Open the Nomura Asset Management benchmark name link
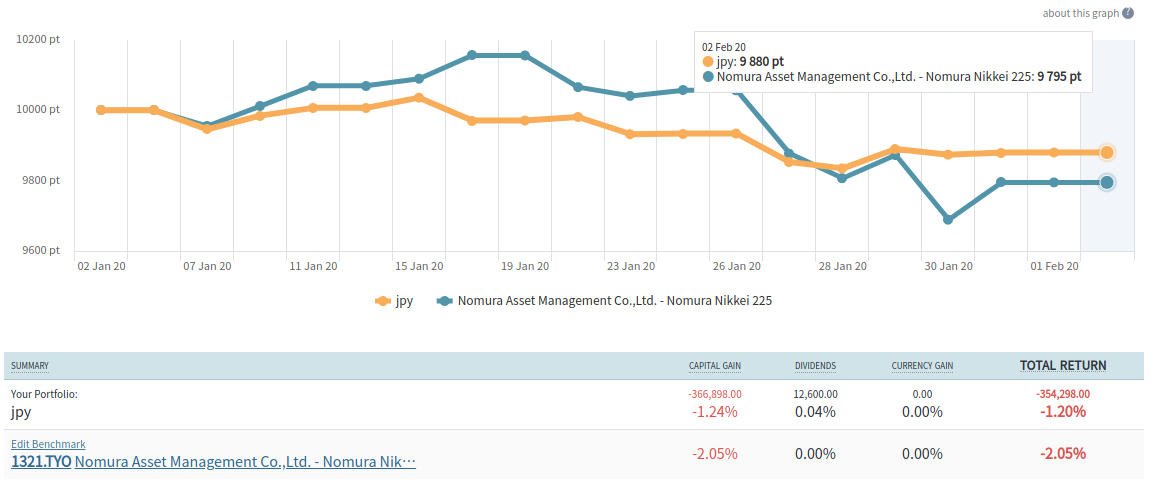This screenshot has width=1152, height=482. pos(245,462)
